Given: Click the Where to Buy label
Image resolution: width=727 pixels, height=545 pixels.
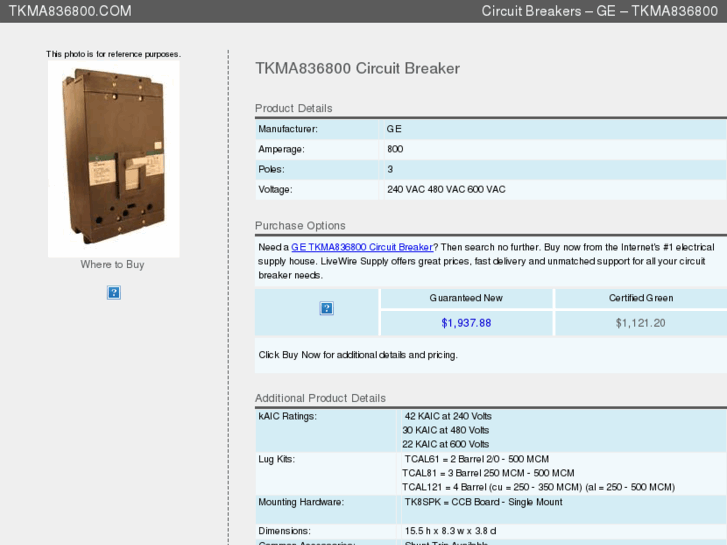Looking at the screenshot, I should click(112, 264).
